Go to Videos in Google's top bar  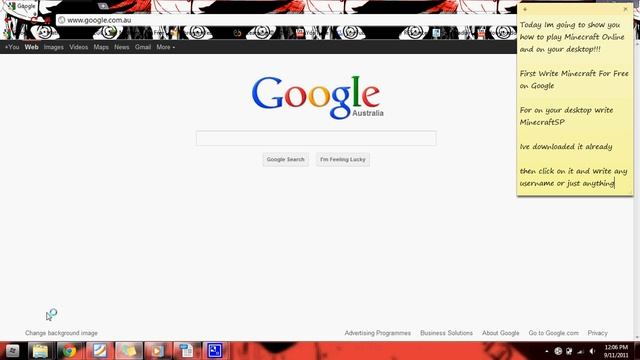coord(78,47)
